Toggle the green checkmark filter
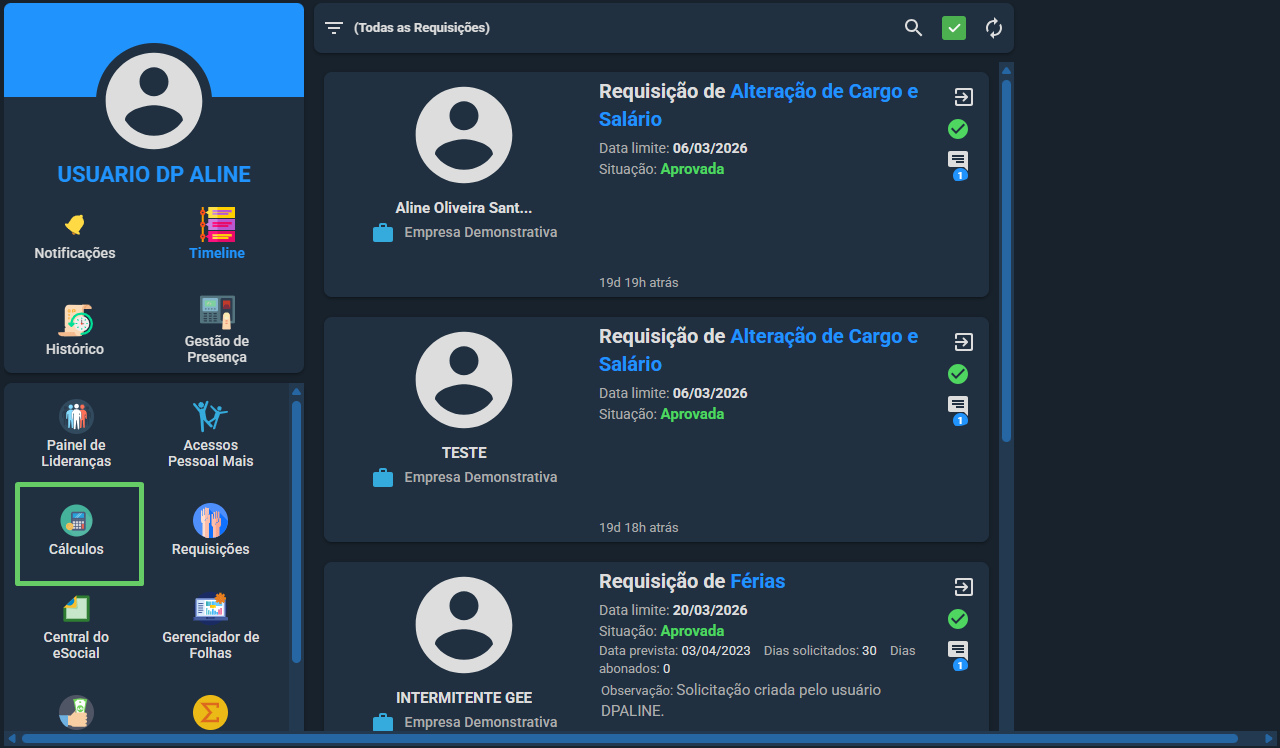Image resolution: width=1280 pixels, height=748 pixels. [954, 28]
